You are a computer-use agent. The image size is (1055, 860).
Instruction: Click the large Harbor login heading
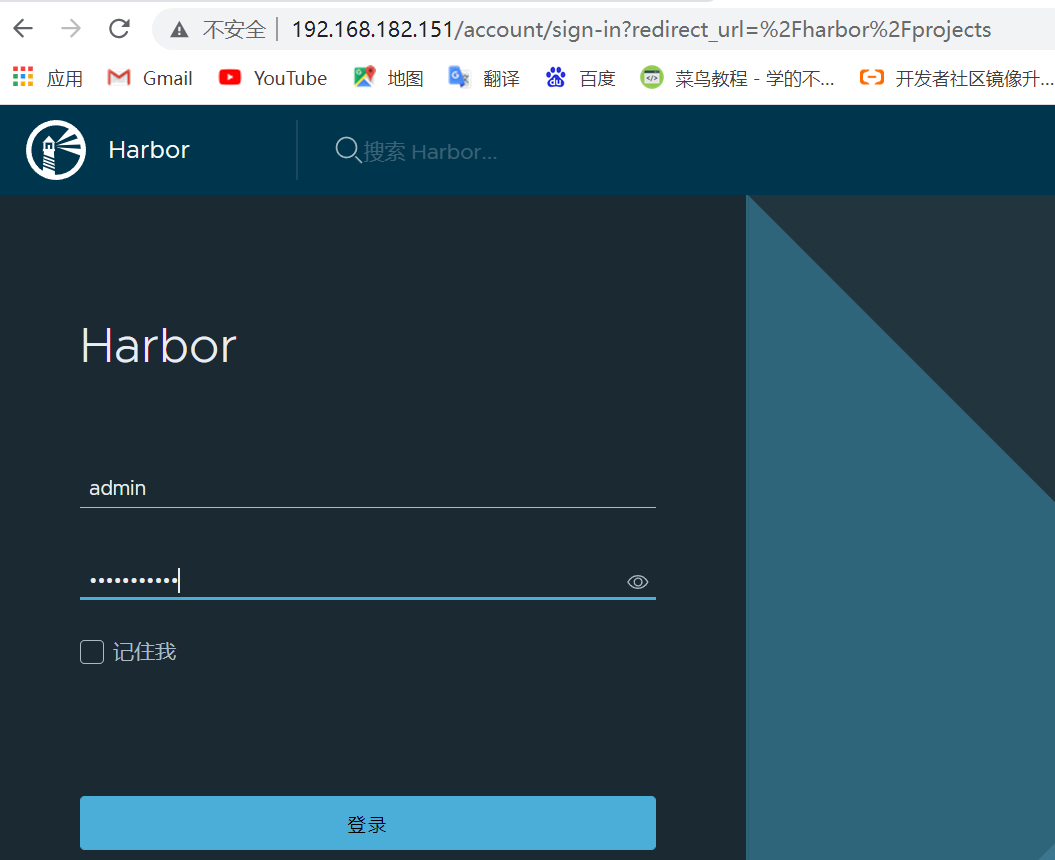(x=158, y=346)
